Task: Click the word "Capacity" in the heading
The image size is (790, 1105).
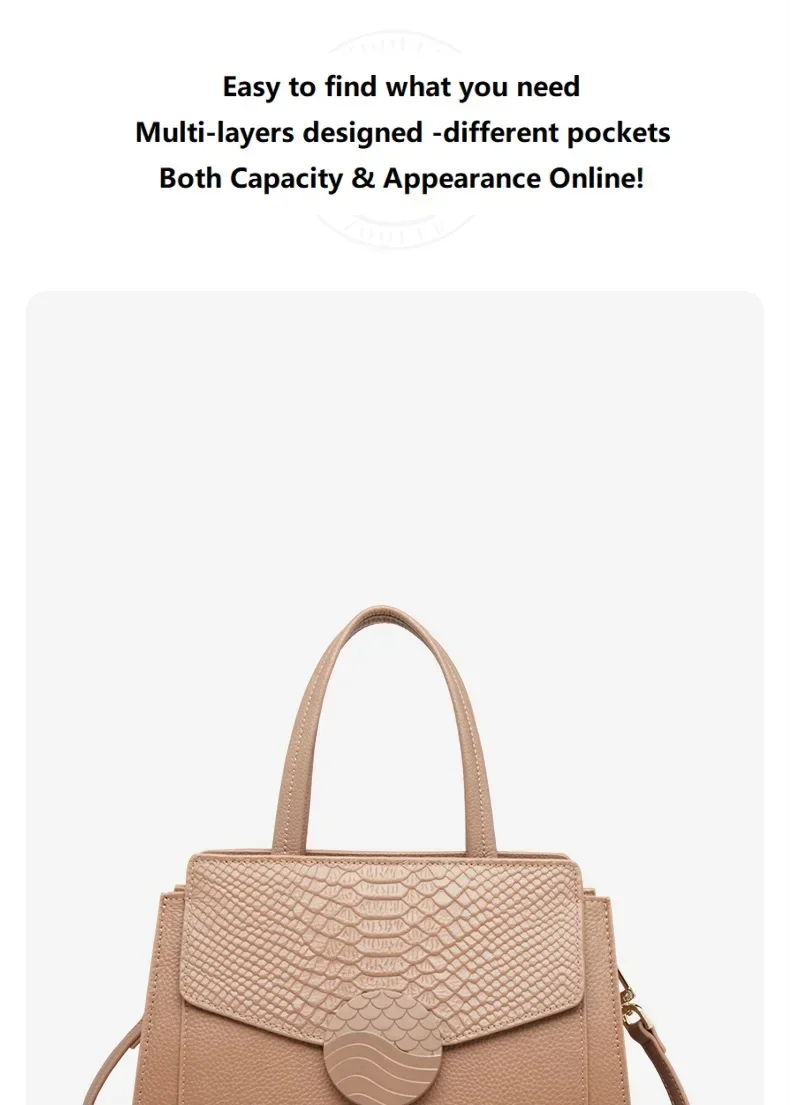Action: click(286, 178)
